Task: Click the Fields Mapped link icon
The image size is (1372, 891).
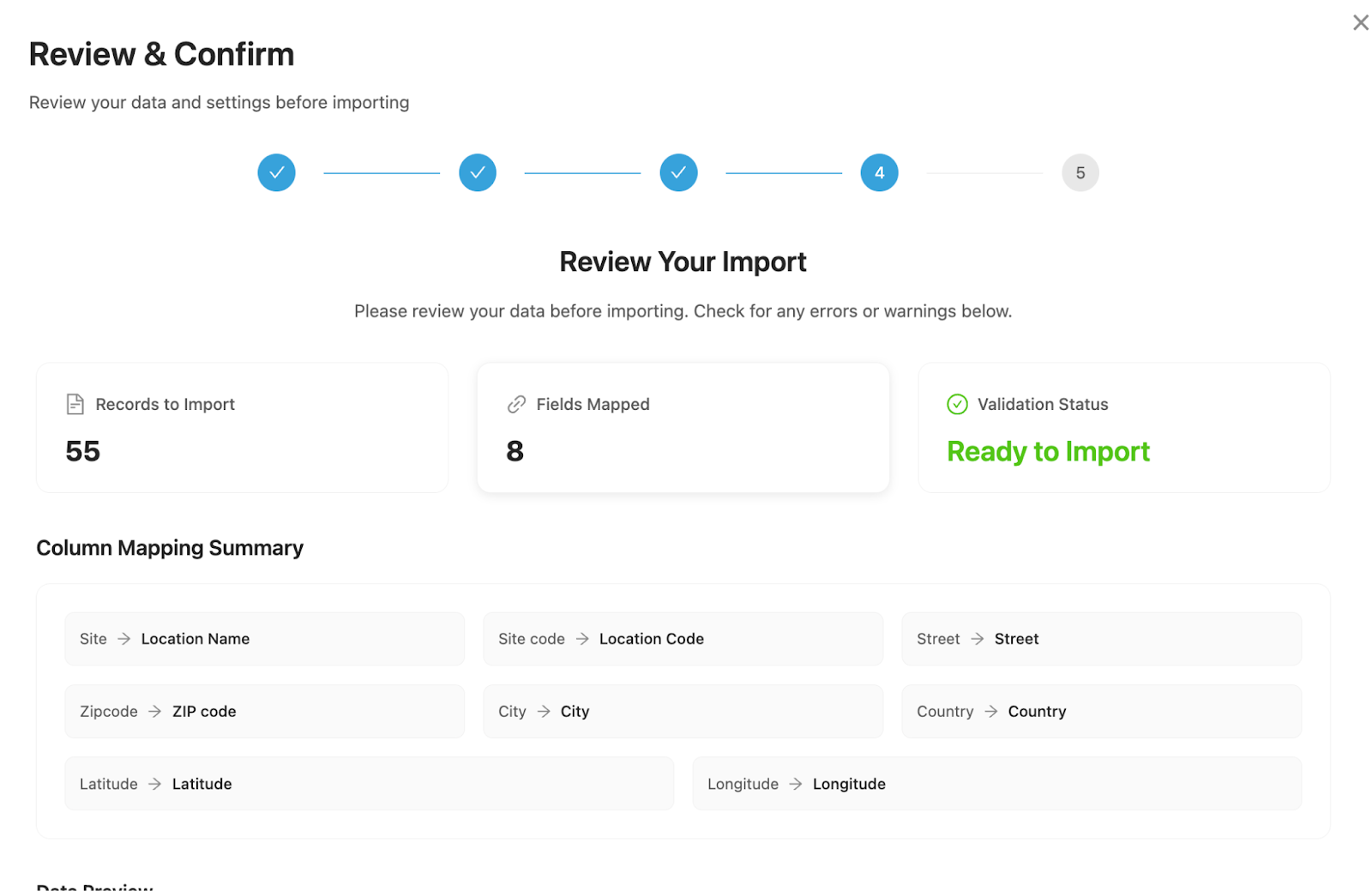Action: click(516, 404)
